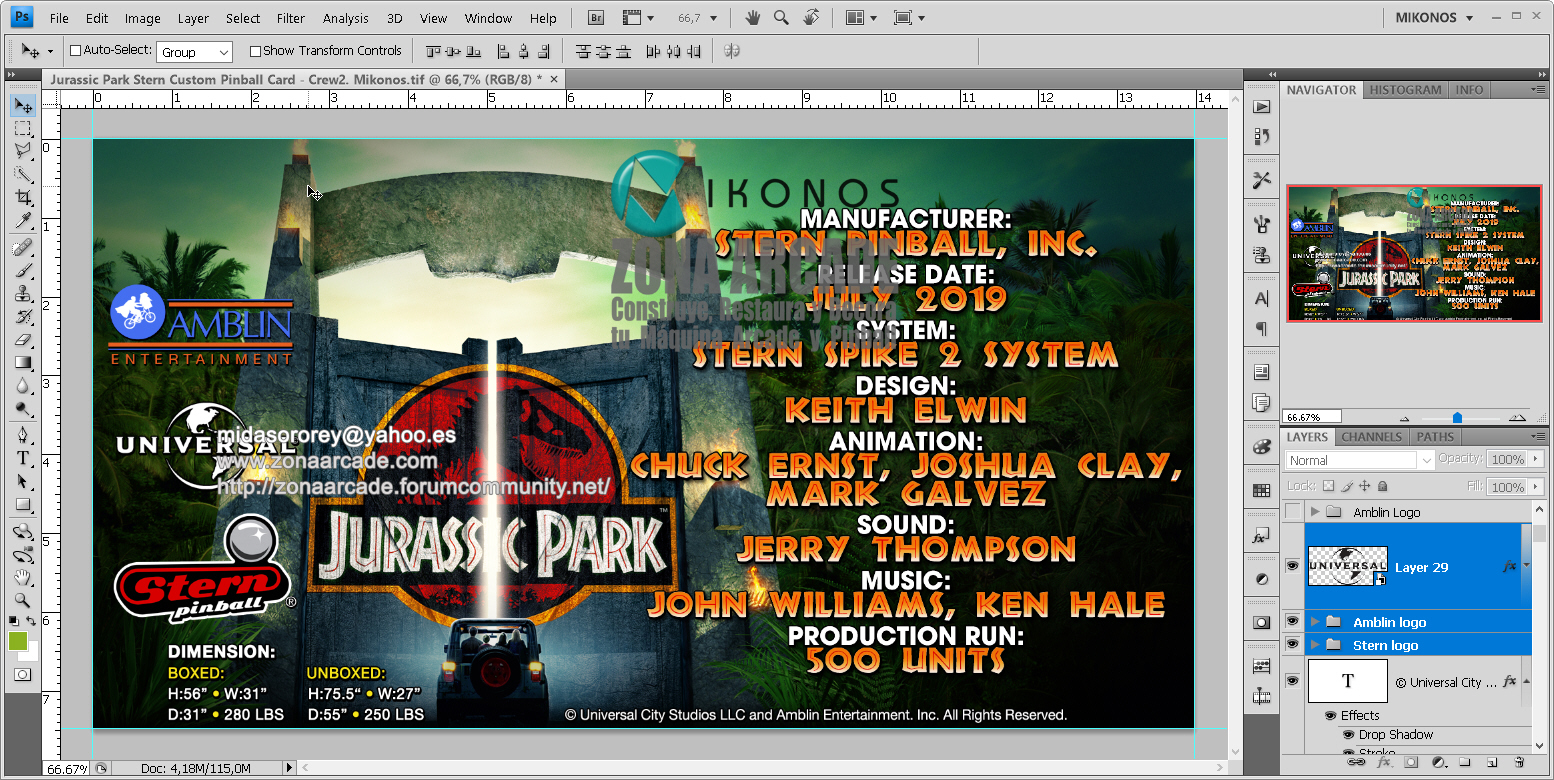The height and width of the screenshot is (780, 1554).
Task: Click the Rotate View tool in application bar
Action: coord(811,18)
